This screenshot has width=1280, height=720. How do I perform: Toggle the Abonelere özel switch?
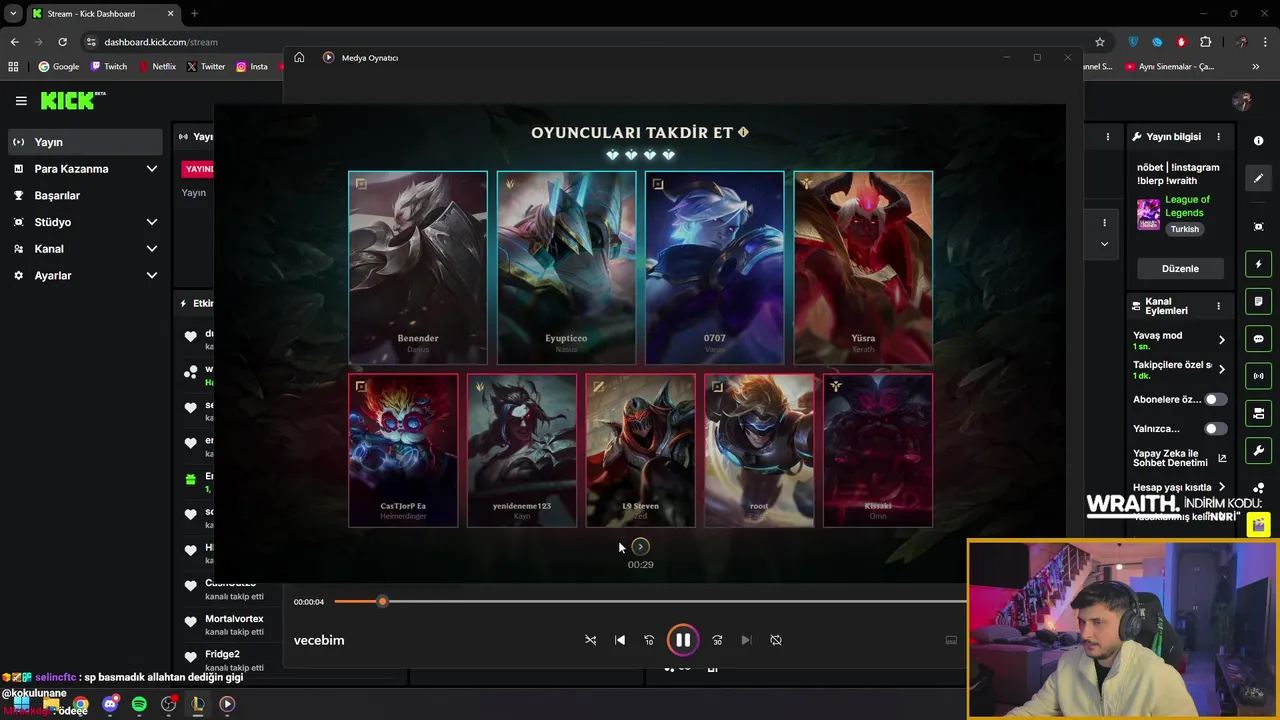tap(1215, 400)
